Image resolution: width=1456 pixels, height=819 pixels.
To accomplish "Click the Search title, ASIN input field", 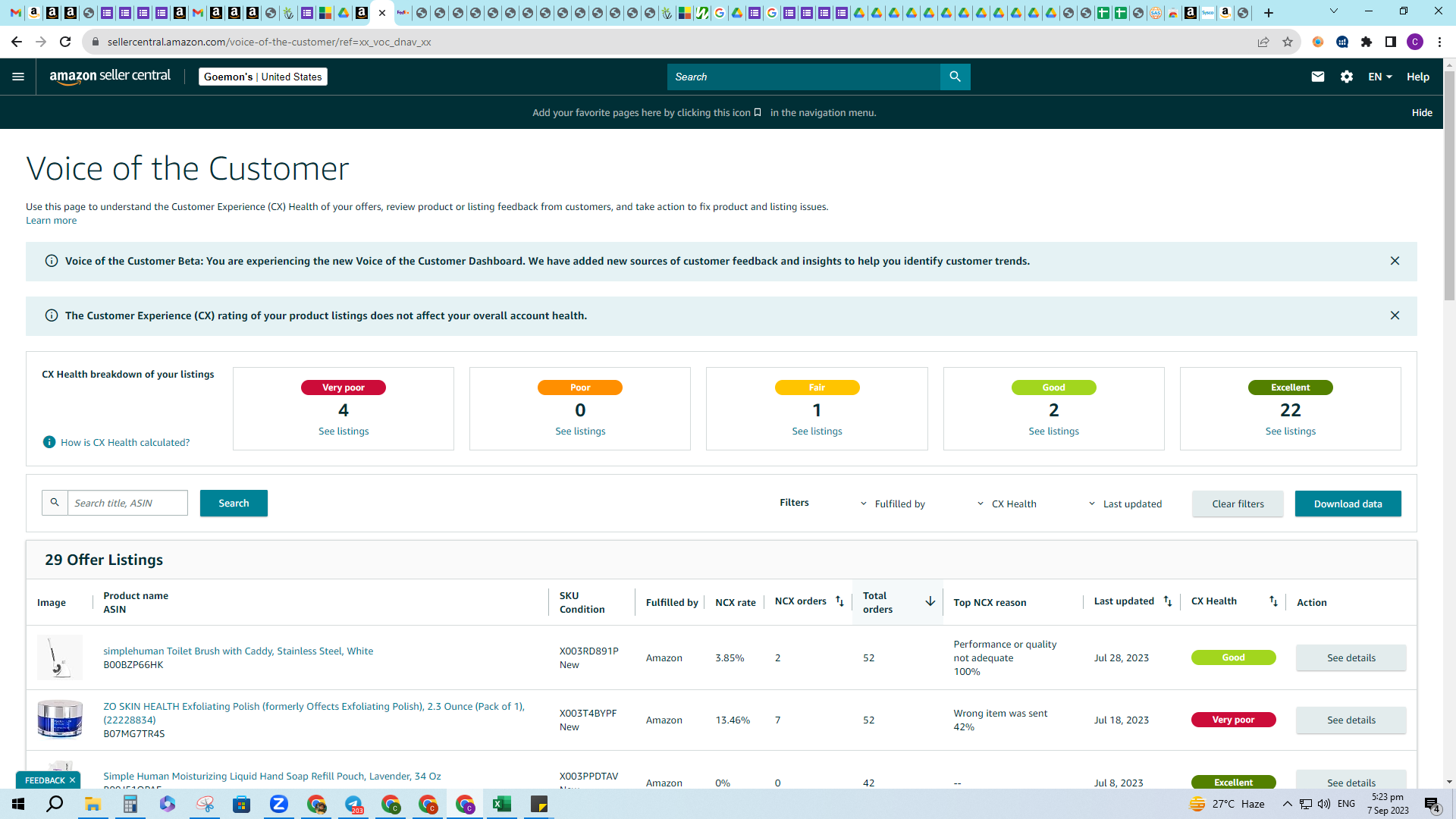I will [127, 503].
